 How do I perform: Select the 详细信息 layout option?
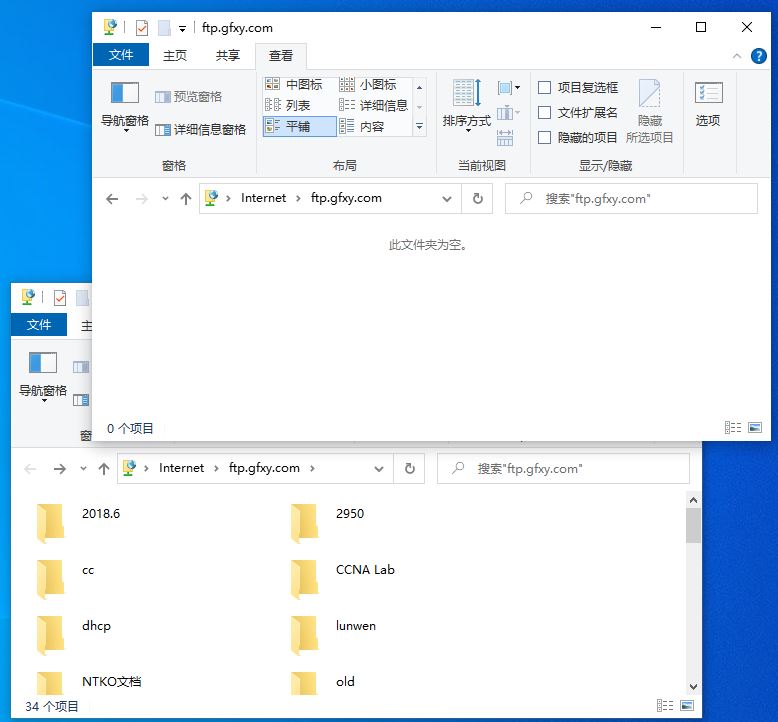tap(374, 106)
